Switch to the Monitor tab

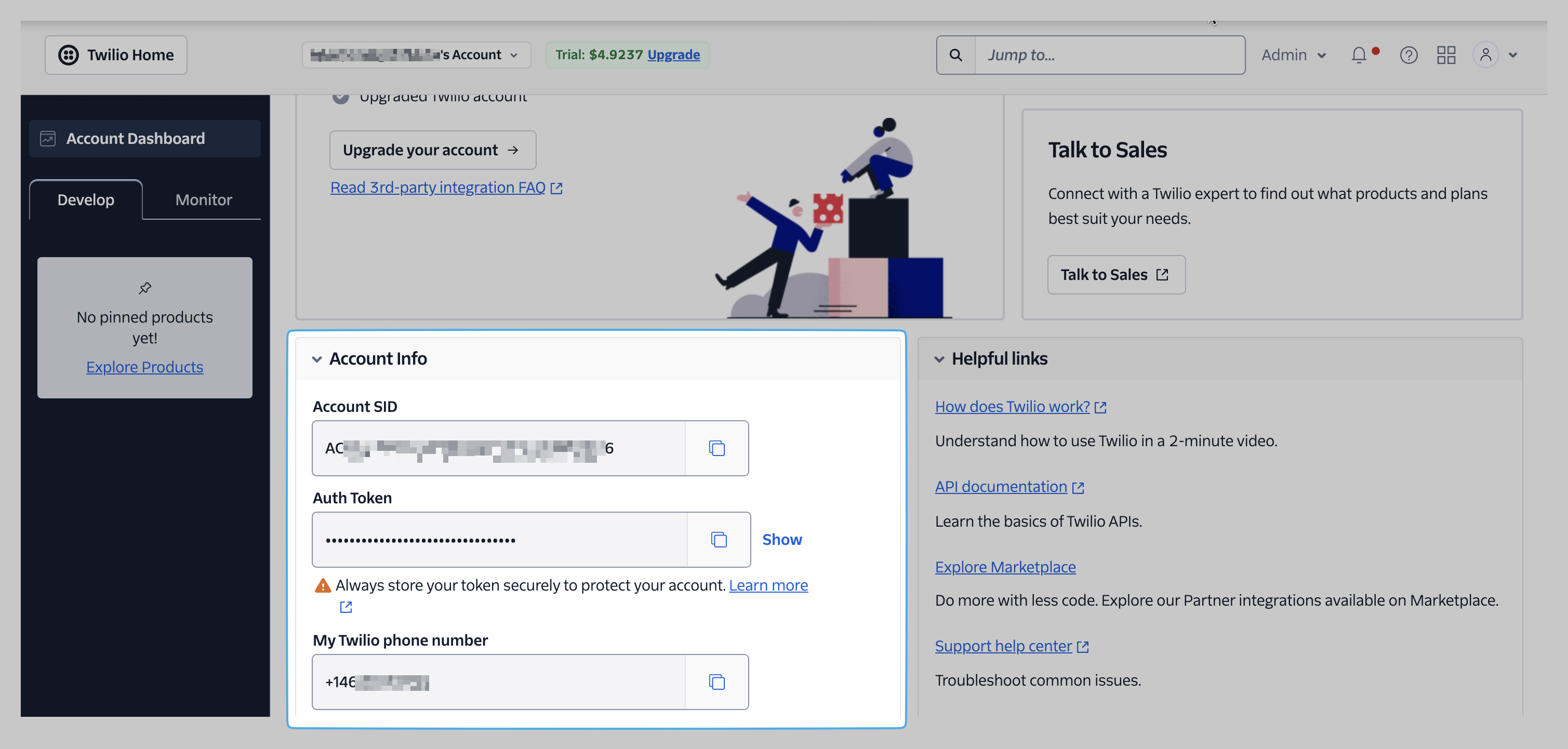click(203, 199)
